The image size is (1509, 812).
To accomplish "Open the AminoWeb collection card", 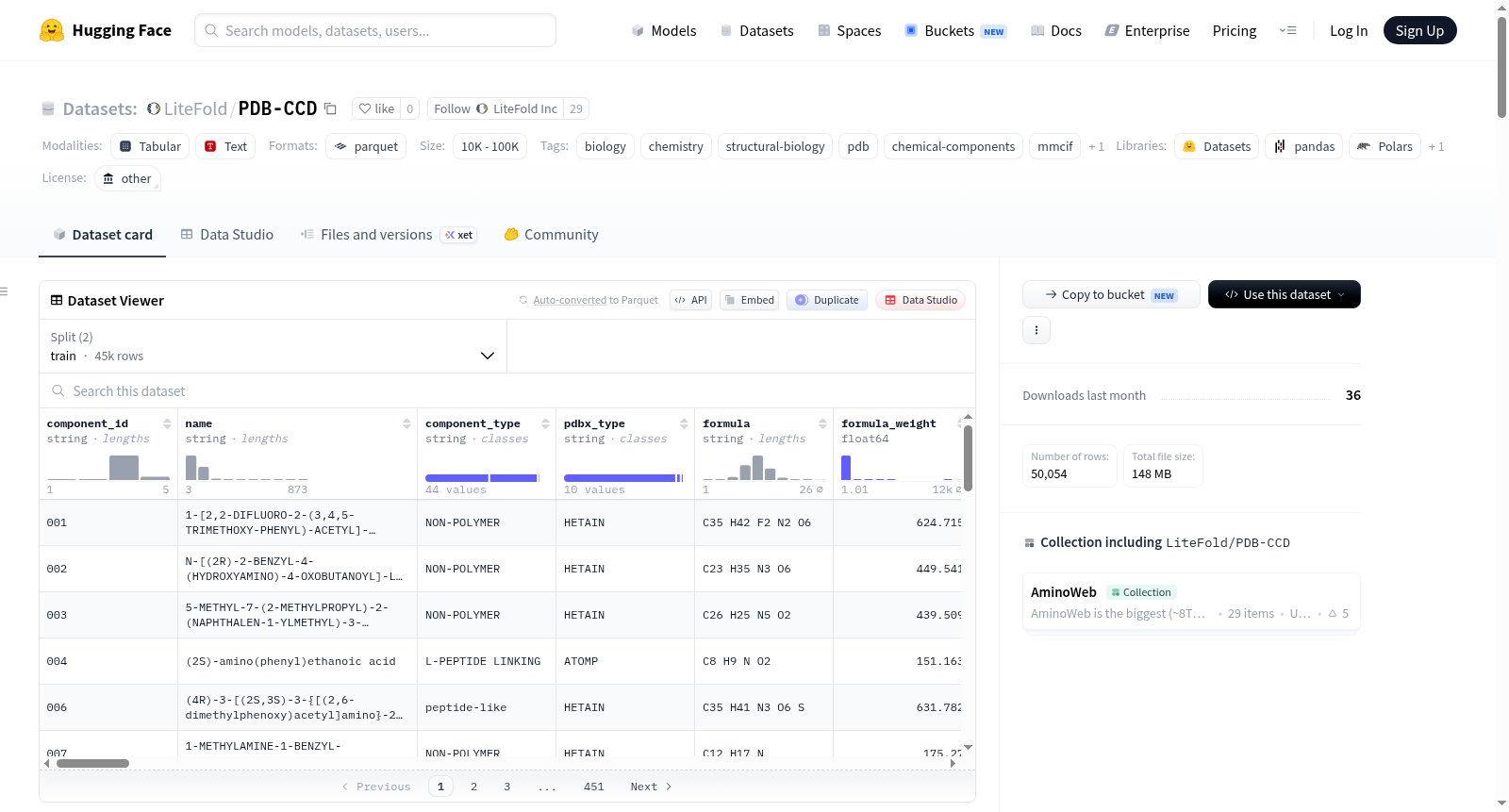I will [x=1191, y=603].
